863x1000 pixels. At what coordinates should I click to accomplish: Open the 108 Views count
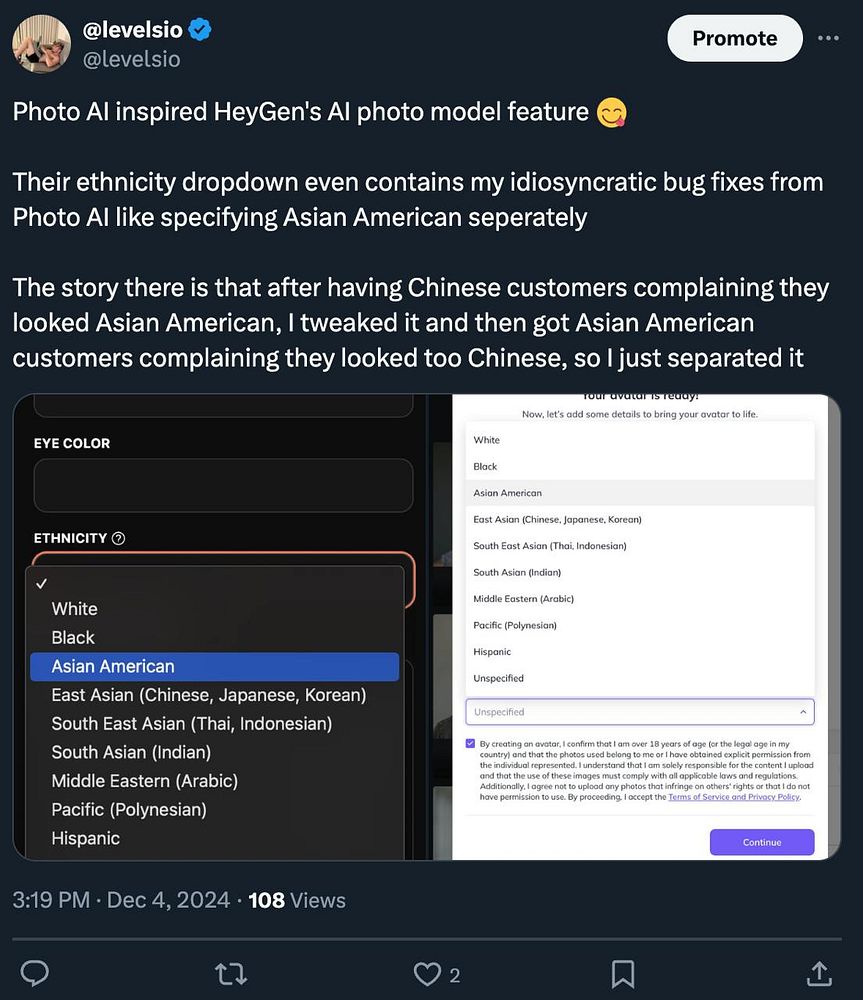tap(297, 901)
